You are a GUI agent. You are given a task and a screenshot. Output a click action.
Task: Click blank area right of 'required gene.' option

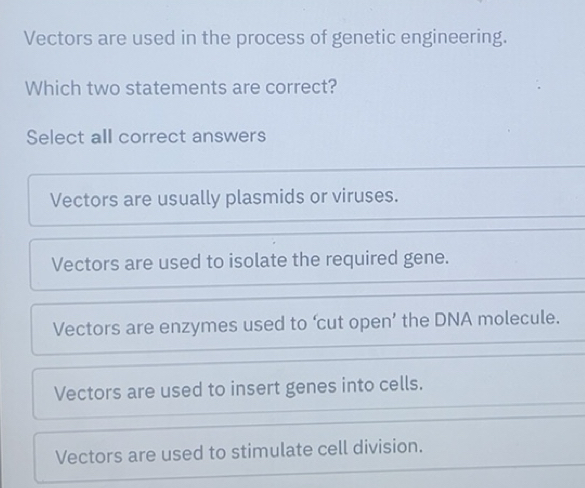517,257
